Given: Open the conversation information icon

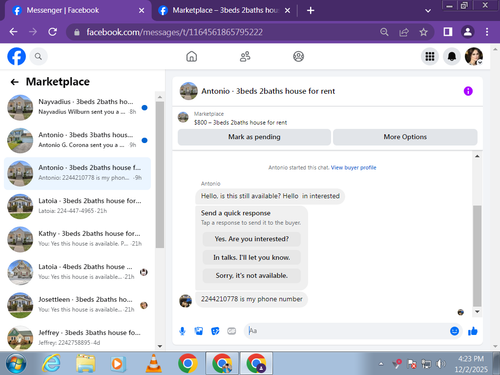Looking at the screenshot, I should coord(468,91).
